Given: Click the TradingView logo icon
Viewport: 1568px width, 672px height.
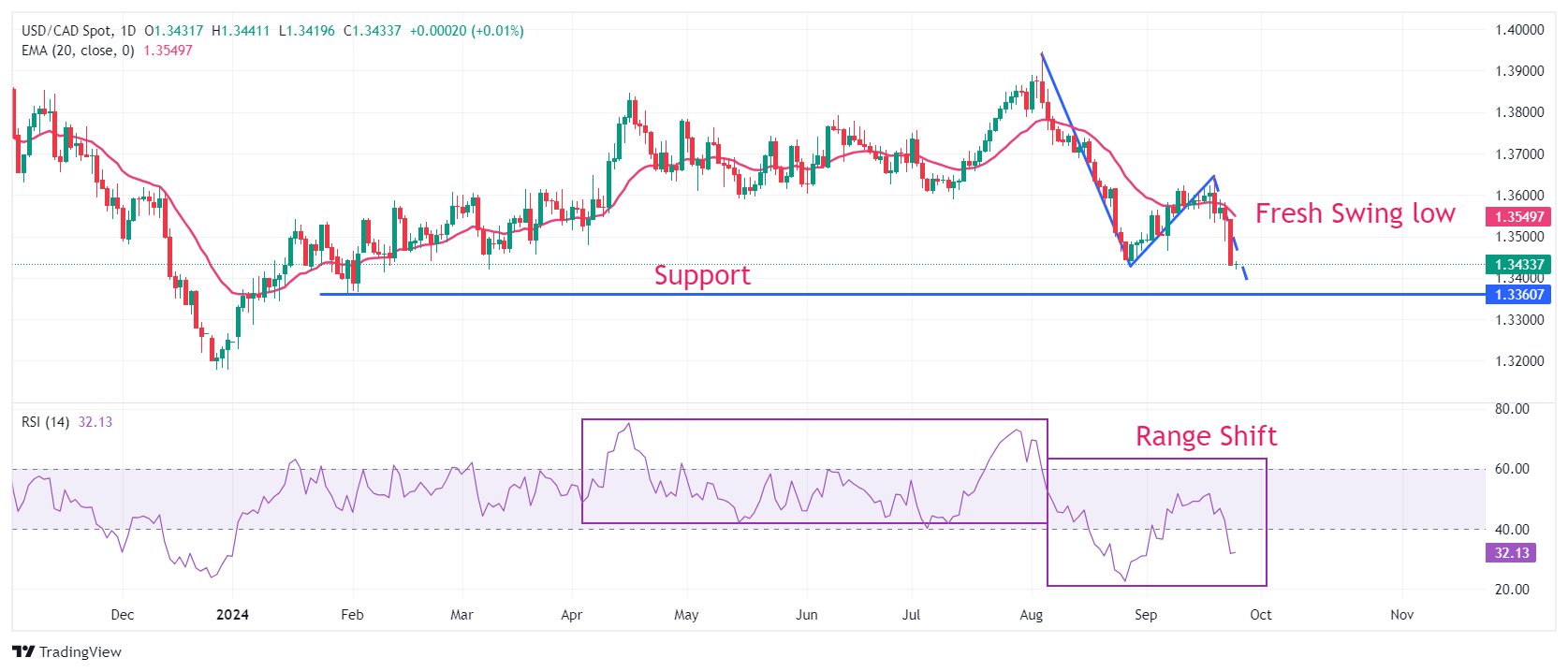Looking at the screenshot, I should (x=23, y=652).
